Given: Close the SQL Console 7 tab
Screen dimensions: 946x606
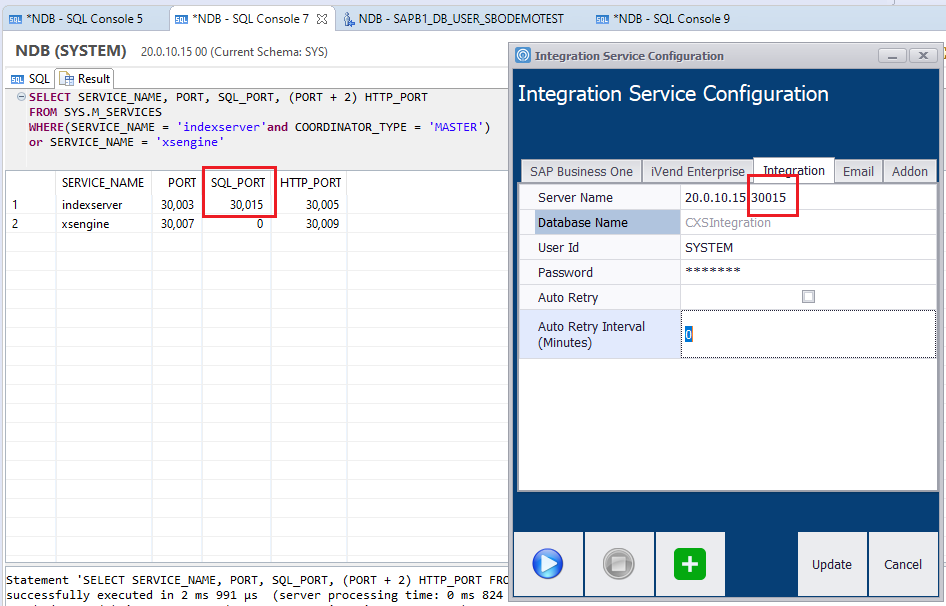Looking at the screenshot, I should pos(322,19).
